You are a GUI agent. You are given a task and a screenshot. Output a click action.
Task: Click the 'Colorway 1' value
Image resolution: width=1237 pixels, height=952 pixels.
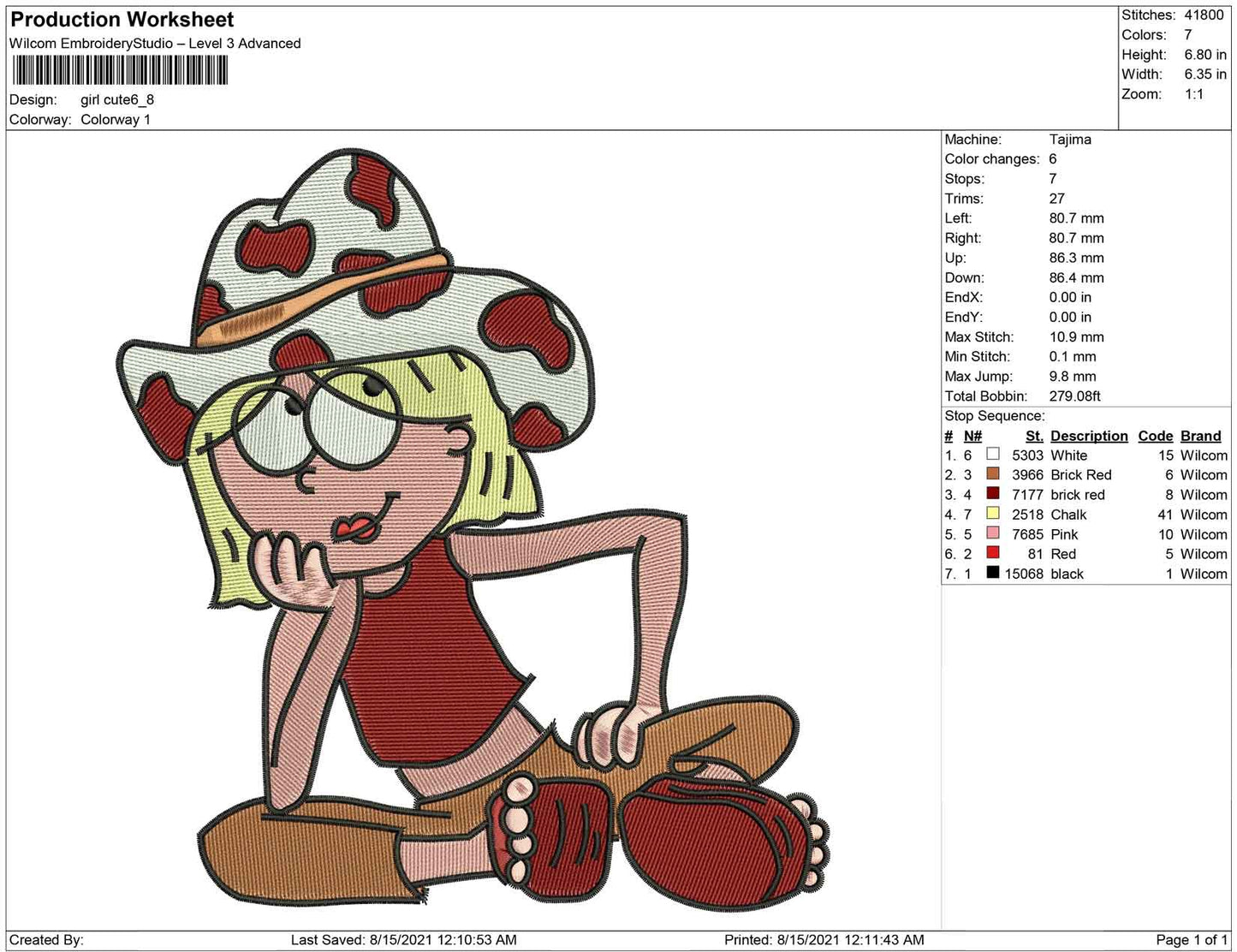tap(116, 119)
